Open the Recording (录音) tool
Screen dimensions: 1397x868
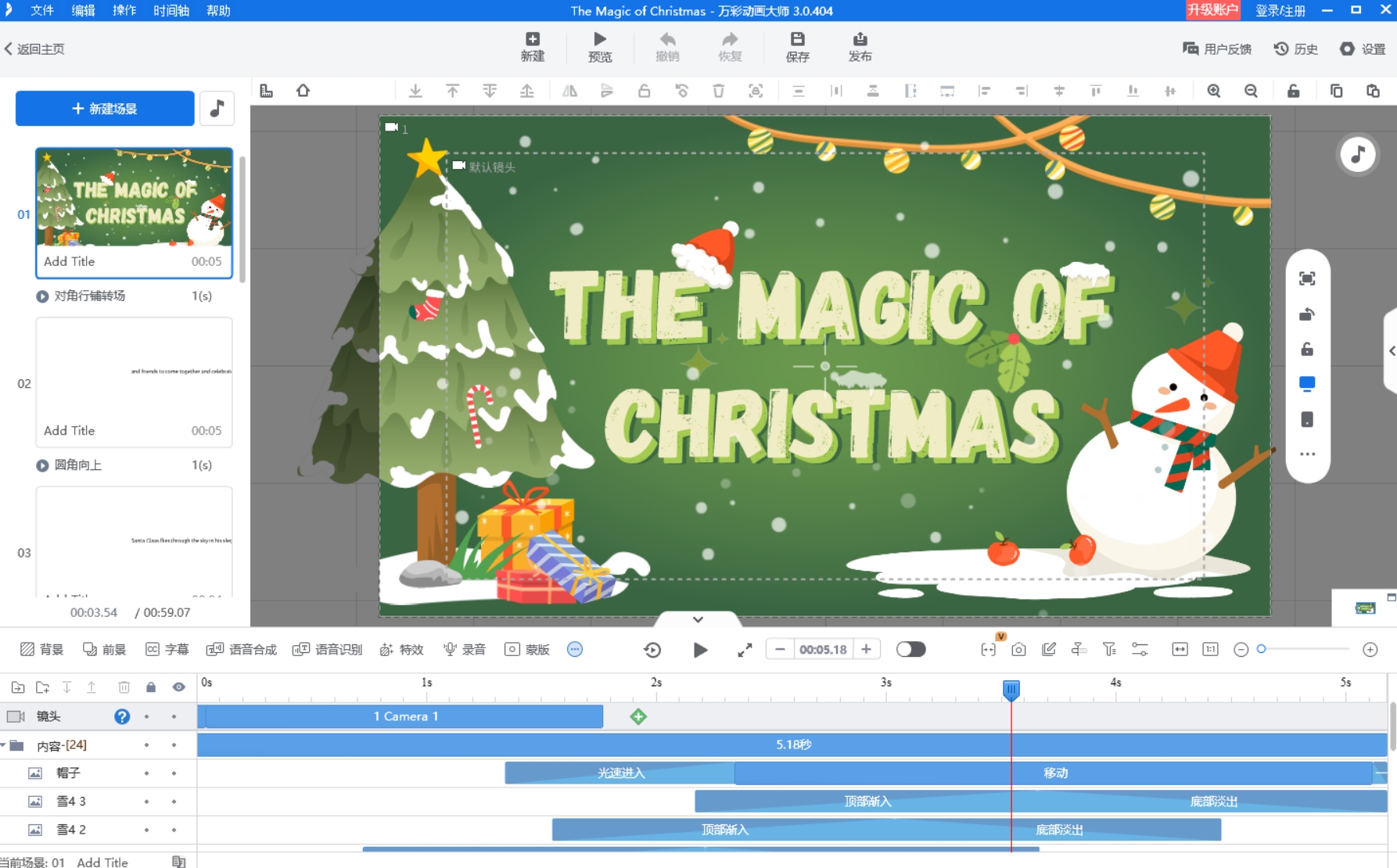tap(464, 650)
